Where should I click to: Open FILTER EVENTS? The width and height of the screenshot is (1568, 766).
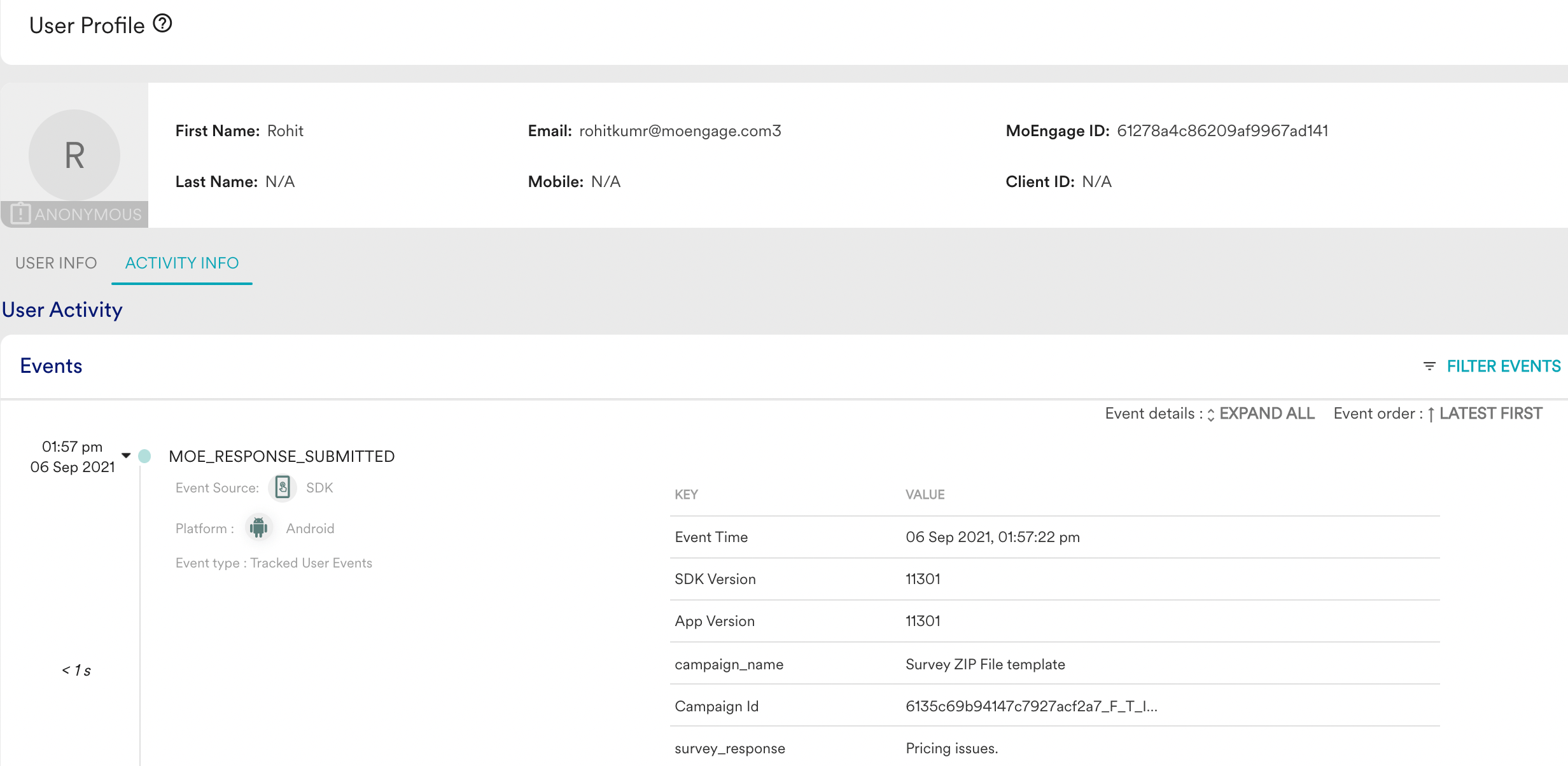pyautogui.click(x=1504, y=366)
